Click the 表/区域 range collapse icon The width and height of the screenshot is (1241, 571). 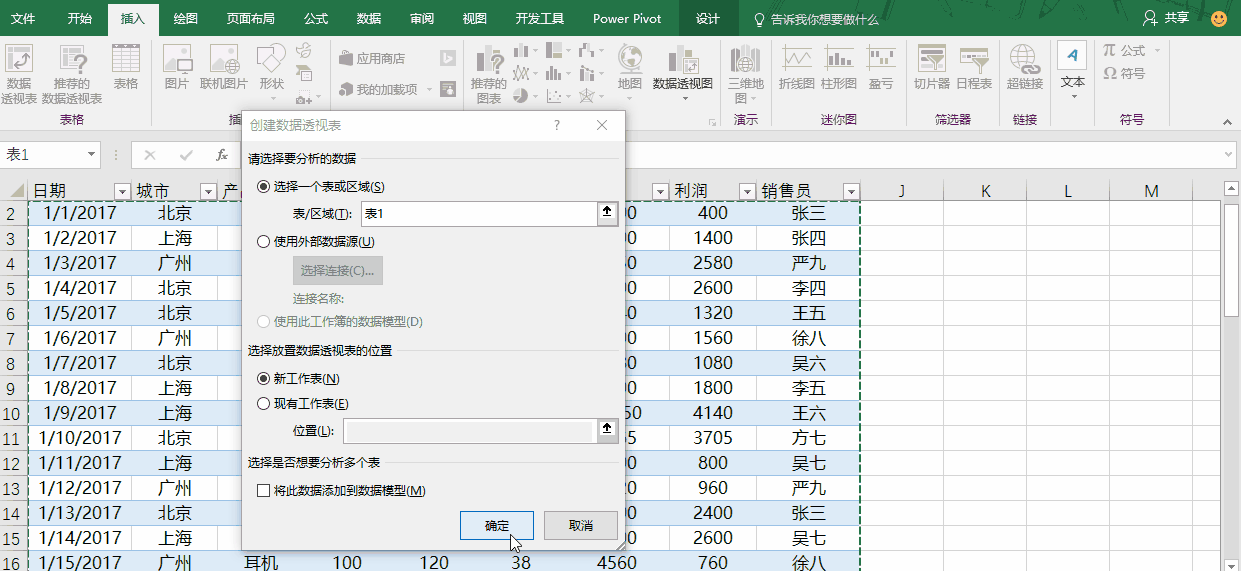tap(606, 213)
